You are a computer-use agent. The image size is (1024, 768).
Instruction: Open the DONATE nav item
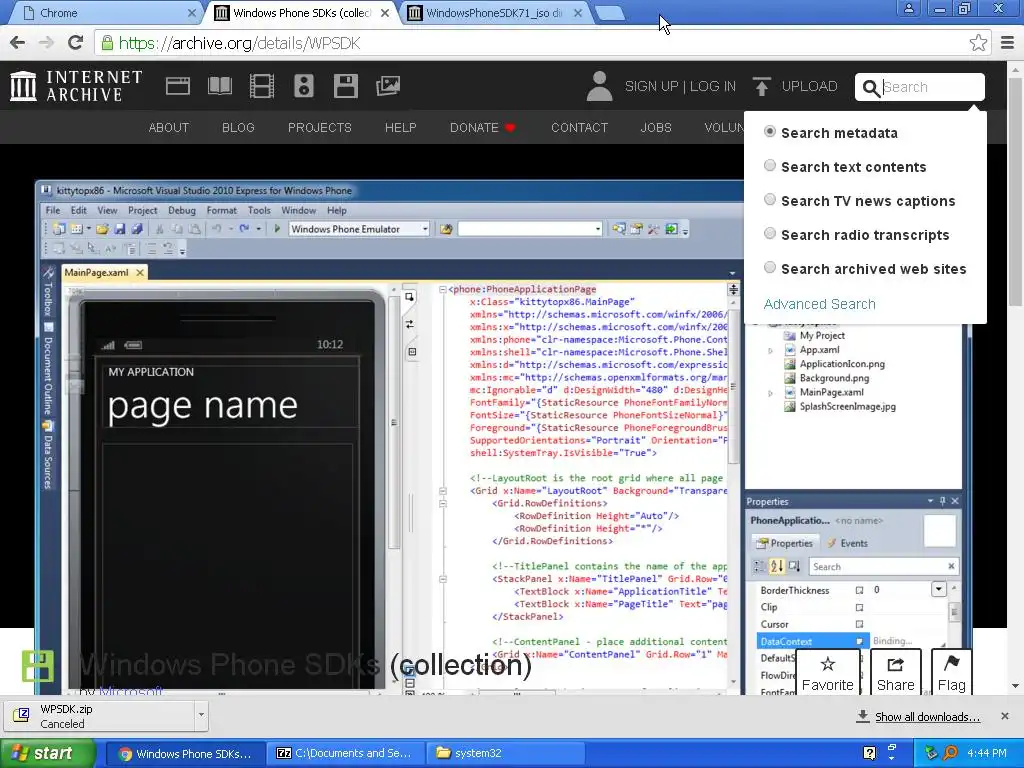click(x=474, y=127)
